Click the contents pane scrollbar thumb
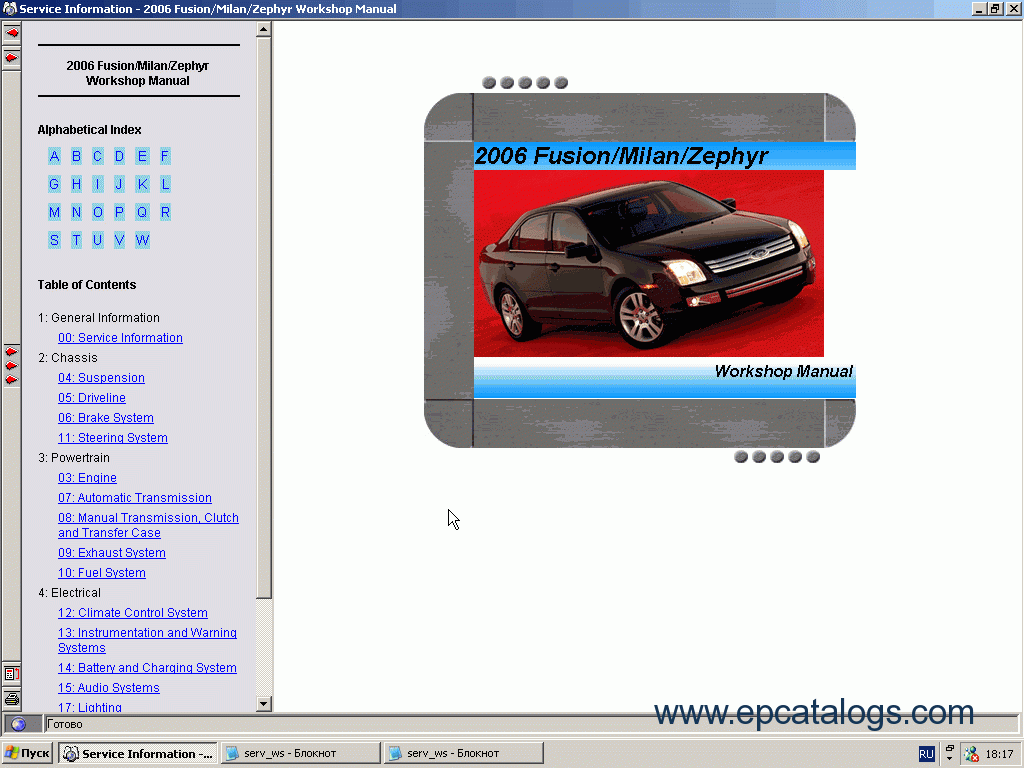 (263, 317)
